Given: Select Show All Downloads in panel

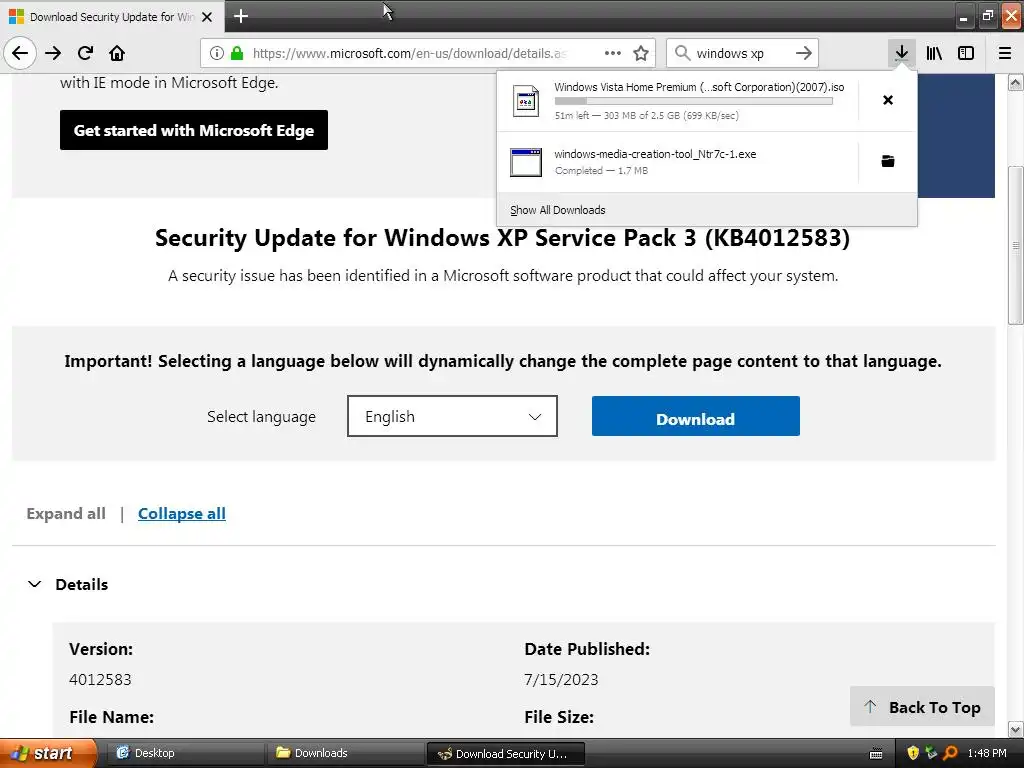Looking at the screenshot, I should click(x=557, y=210).
